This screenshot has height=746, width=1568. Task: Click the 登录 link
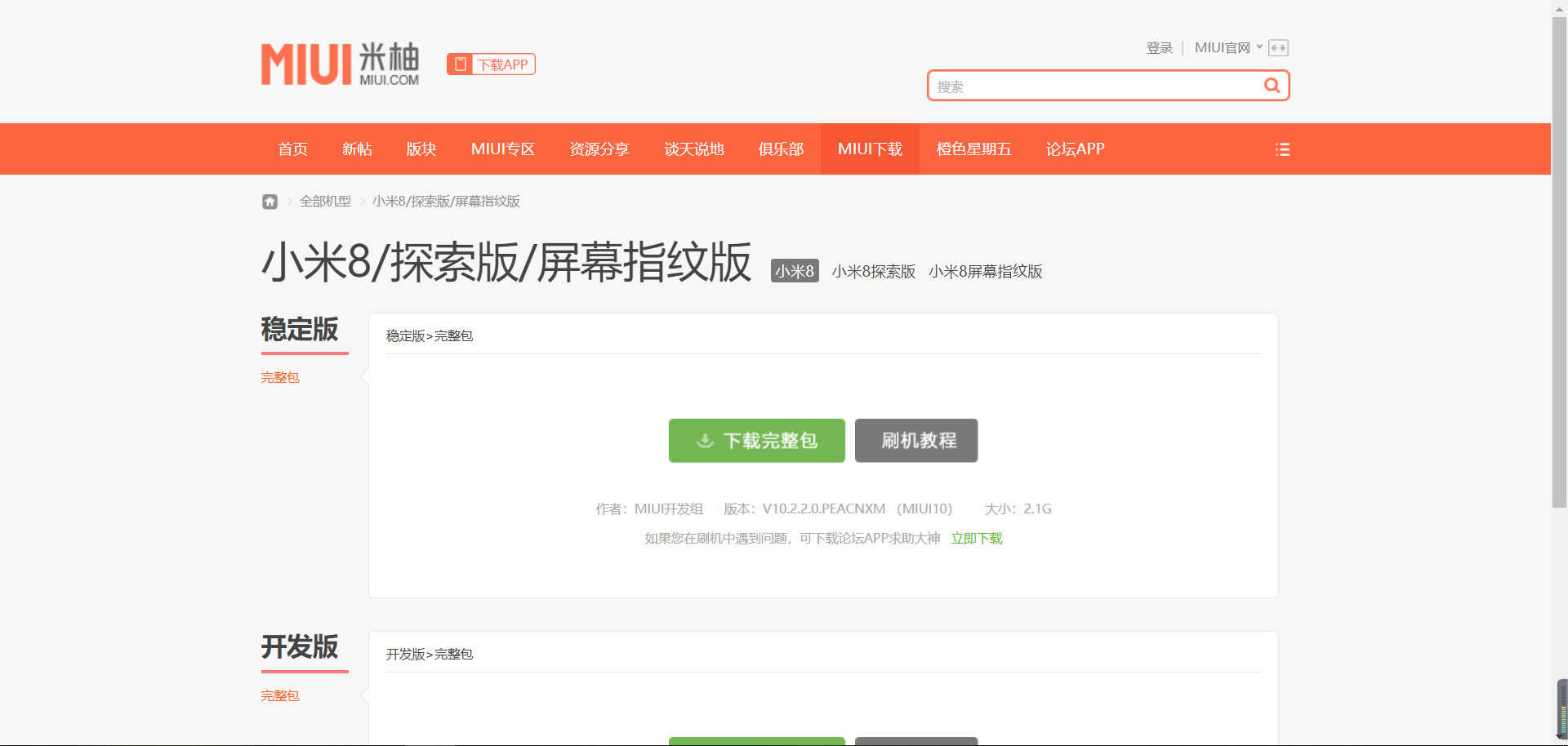pyautogui.click(x=1159, y=48)
